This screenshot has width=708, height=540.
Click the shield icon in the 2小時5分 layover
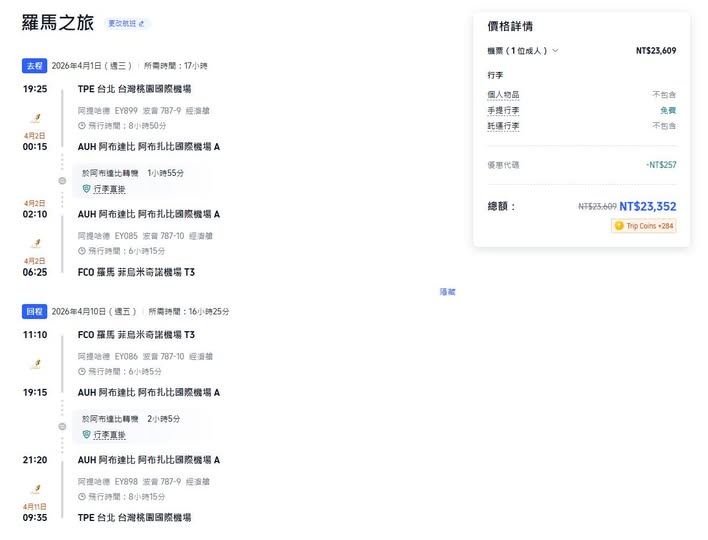pos(86,435)
